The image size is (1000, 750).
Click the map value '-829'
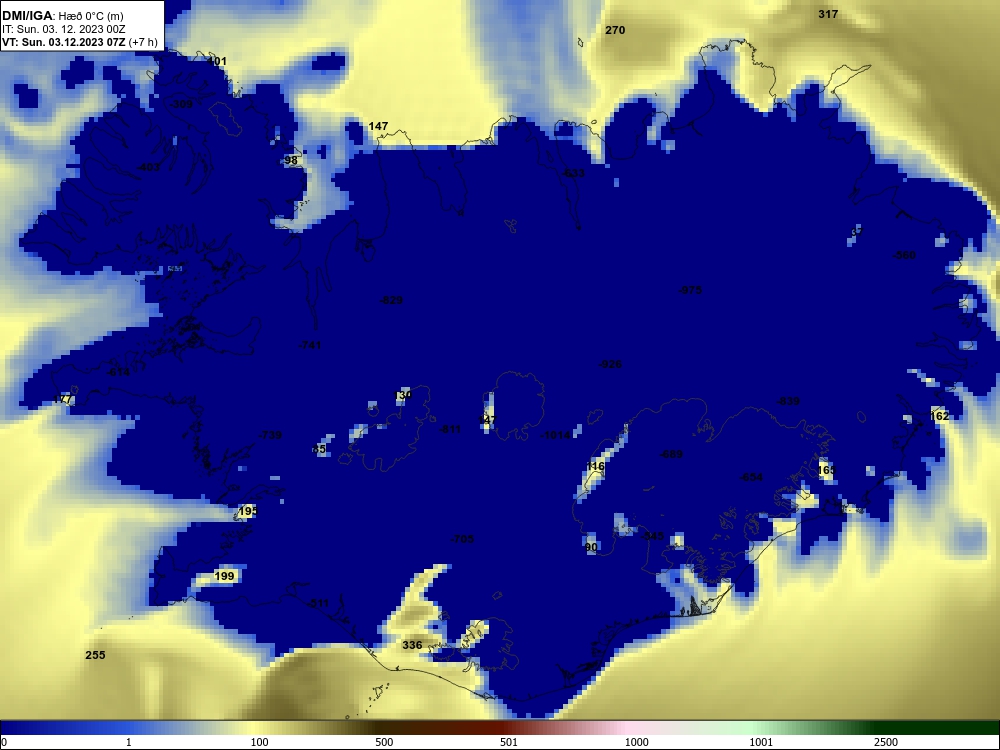[x=390, y=300]
